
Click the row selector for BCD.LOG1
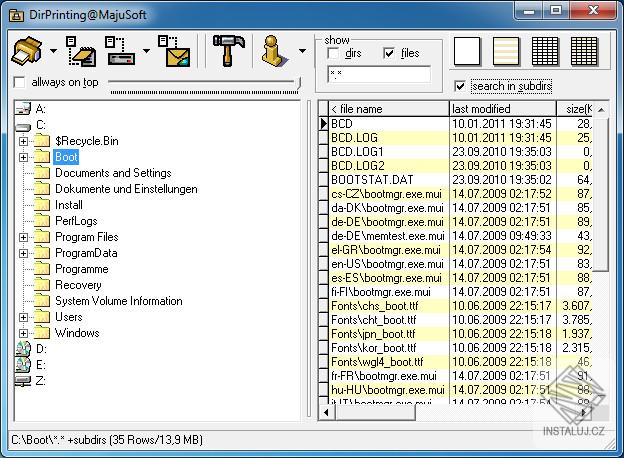[x=324, y=152]
